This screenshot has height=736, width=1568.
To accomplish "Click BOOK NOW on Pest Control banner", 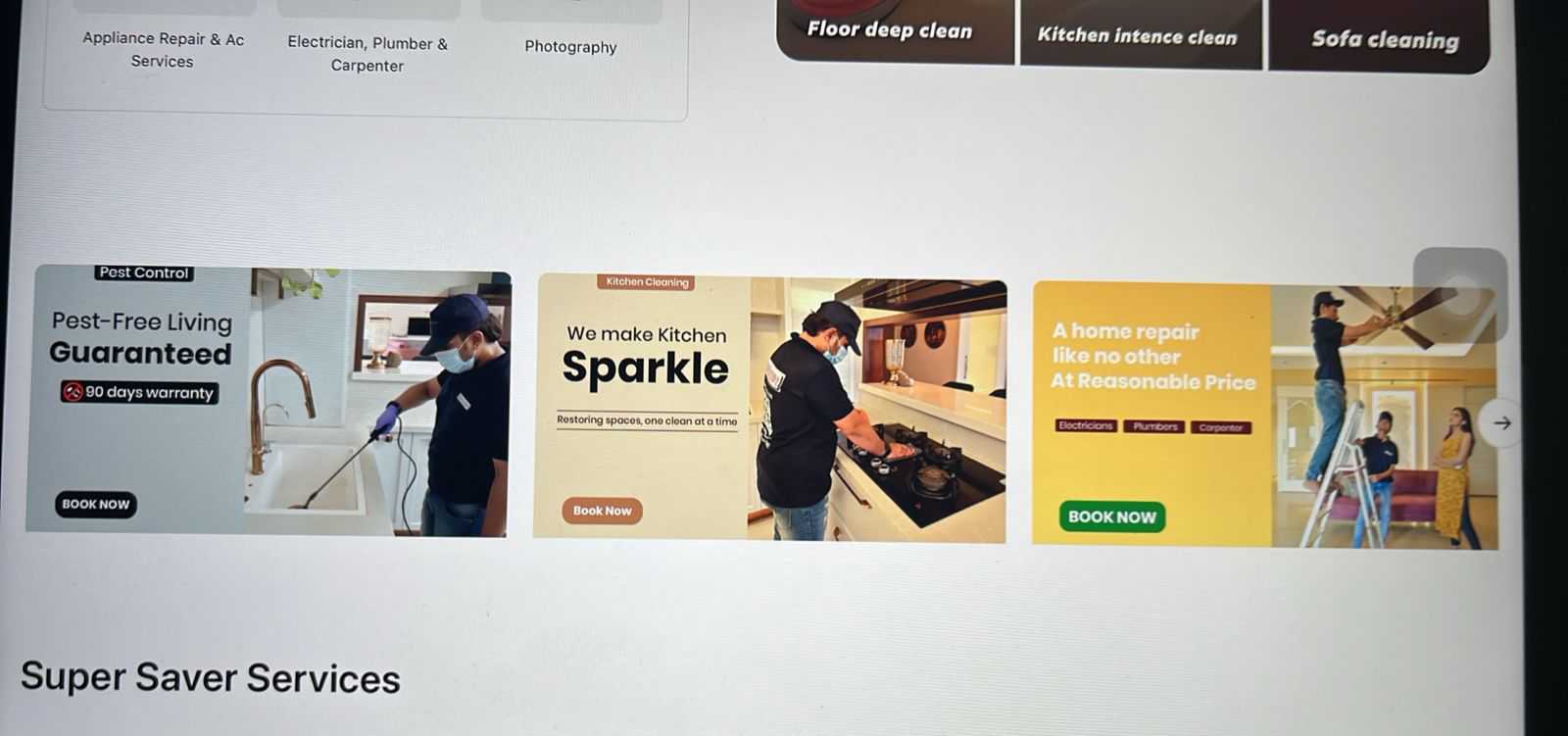I will (x=95, y=504).
